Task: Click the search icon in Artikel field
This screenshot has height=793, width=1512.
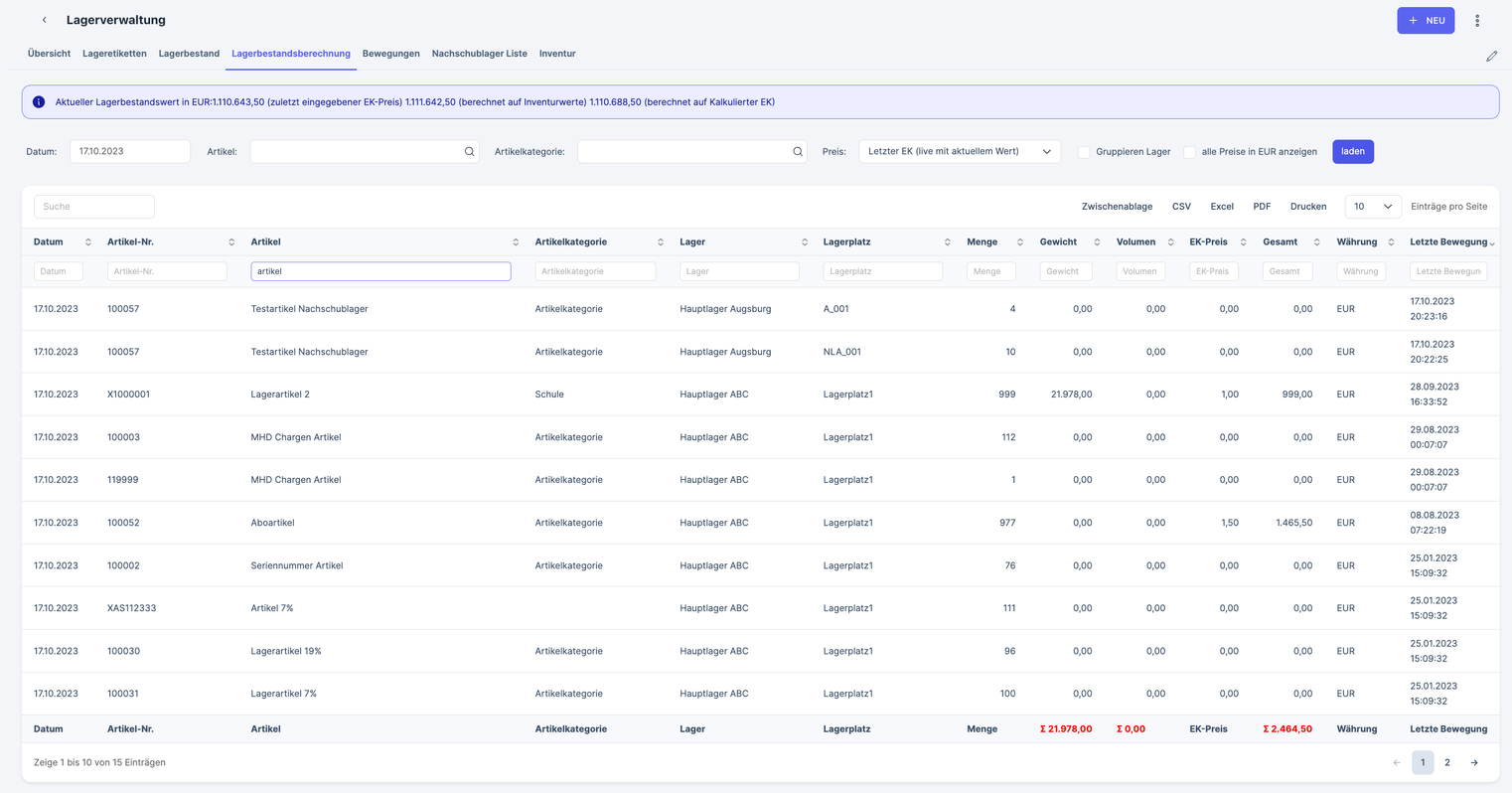Action: pyautogui.click(x=470, y=152)
